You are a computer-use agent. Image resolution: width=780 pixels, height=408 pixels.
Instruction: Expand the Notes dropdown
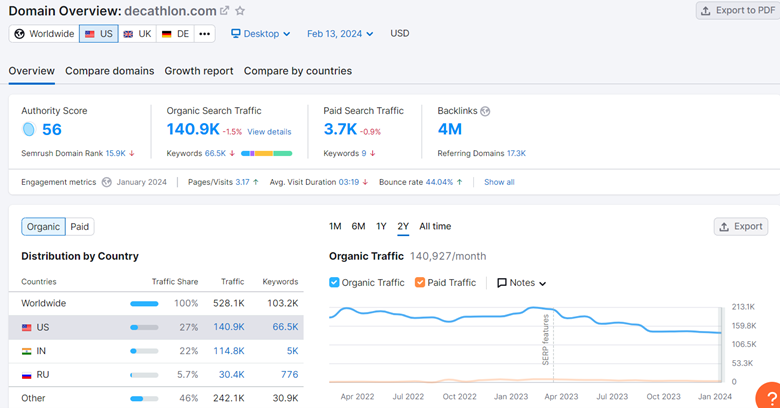tap(522, 283)
